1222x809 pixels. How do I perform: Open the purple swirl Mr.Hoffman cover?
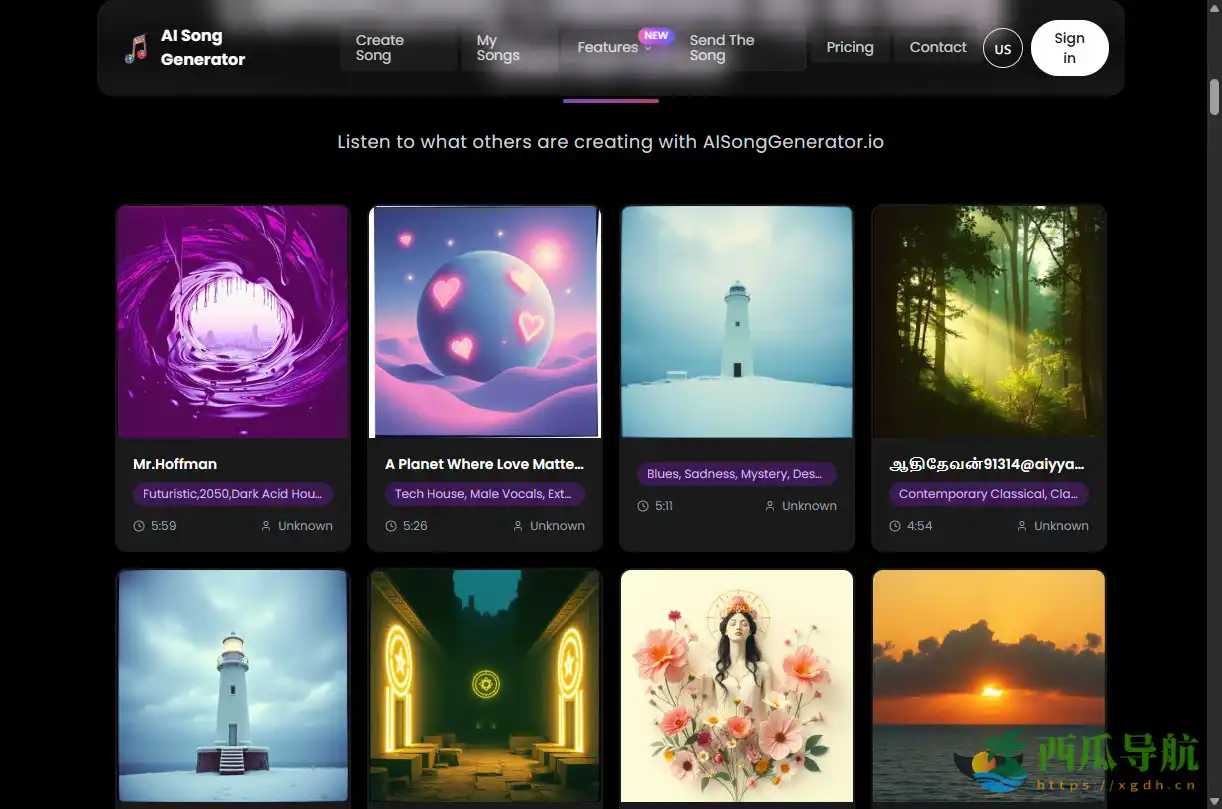coord(233,322)
